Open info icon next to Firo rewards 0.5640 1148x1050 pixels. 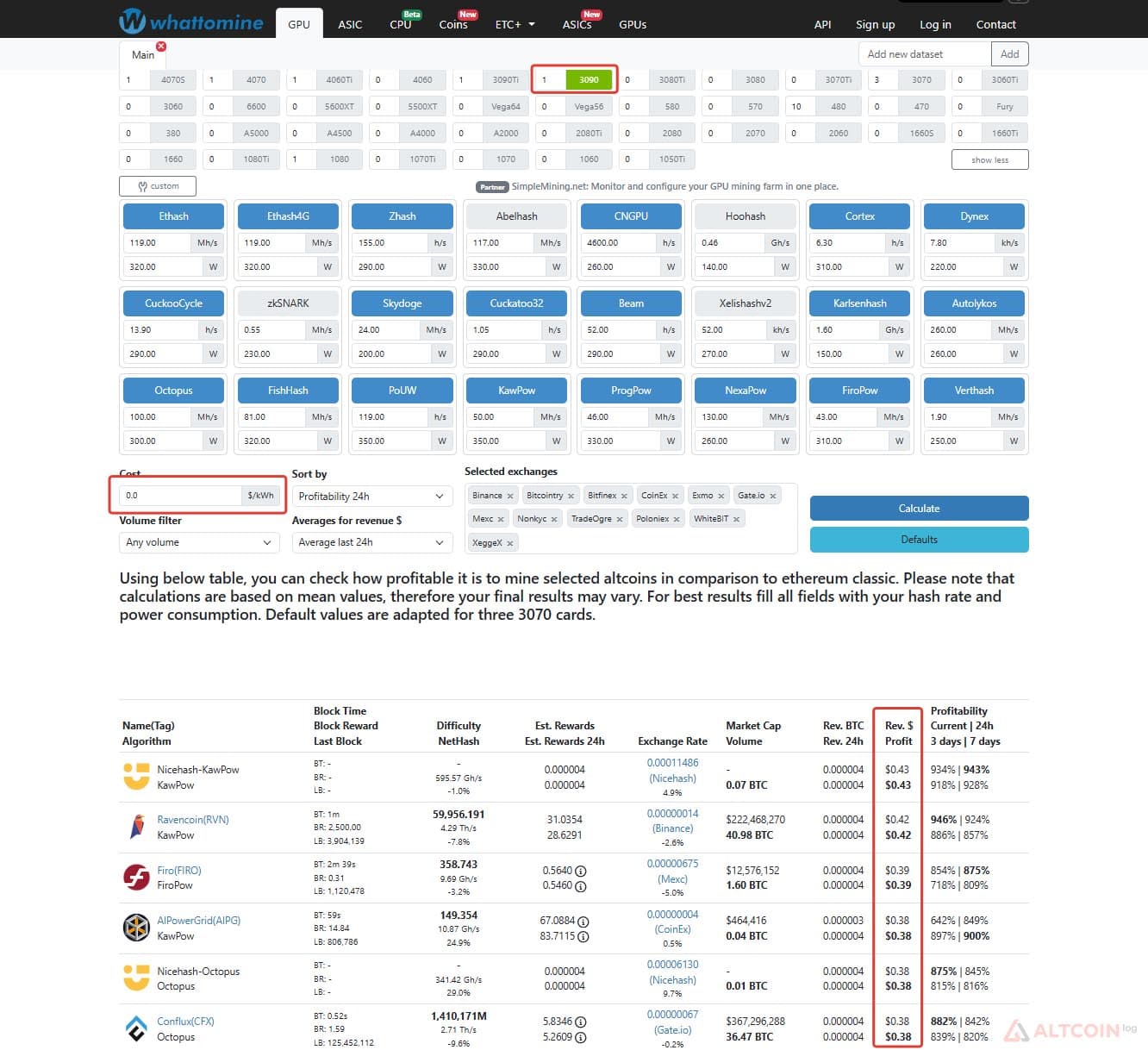(x=581, y=871)
